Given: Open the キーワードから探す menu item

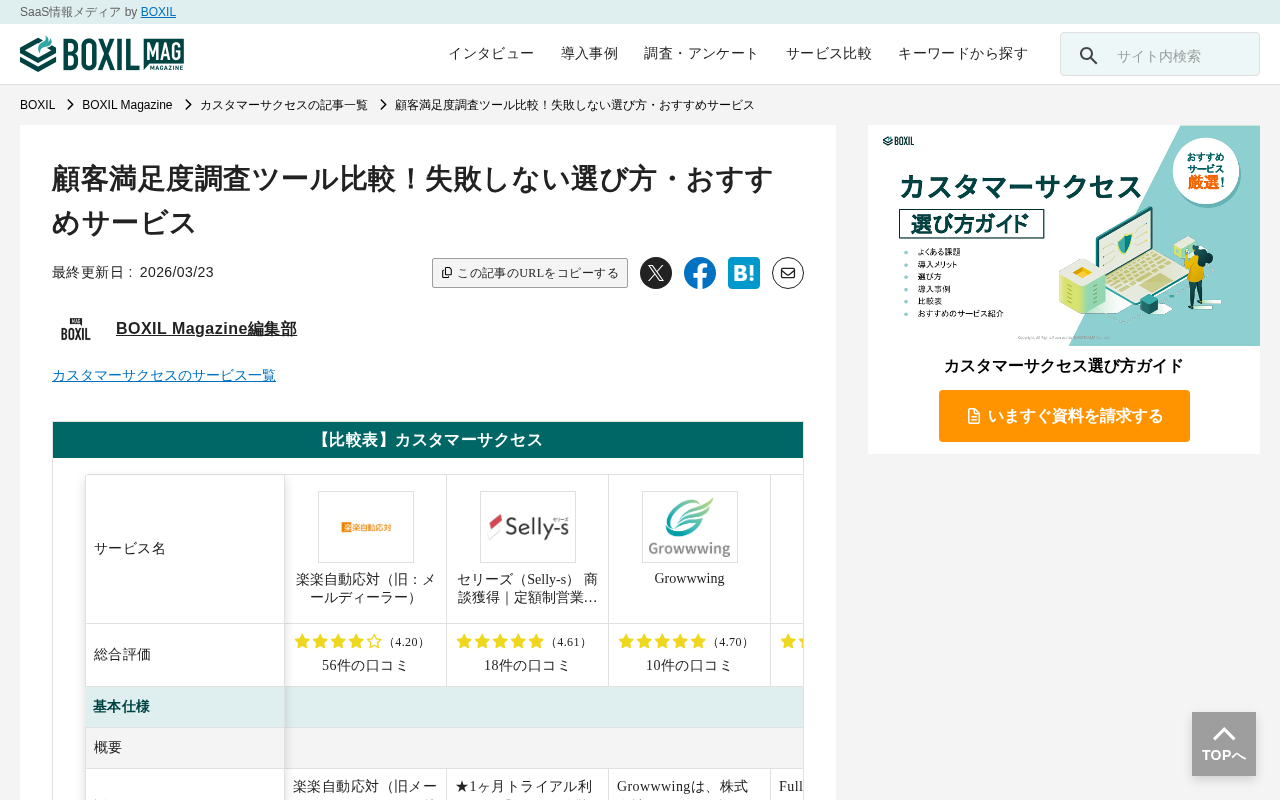Looking at the screenshot, I should pyautogui.click(x=963, y=54).
